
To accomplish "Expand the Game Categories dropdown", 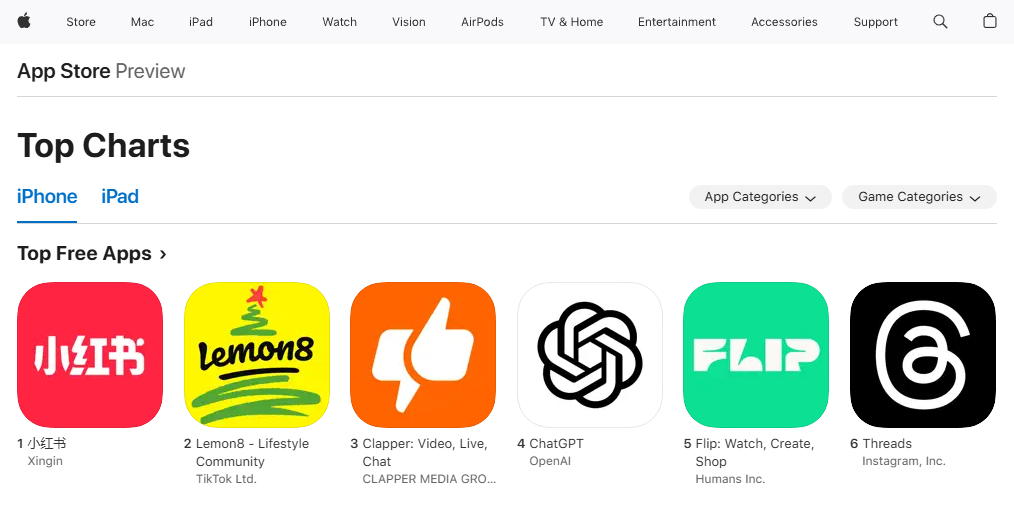I will 919,197.
